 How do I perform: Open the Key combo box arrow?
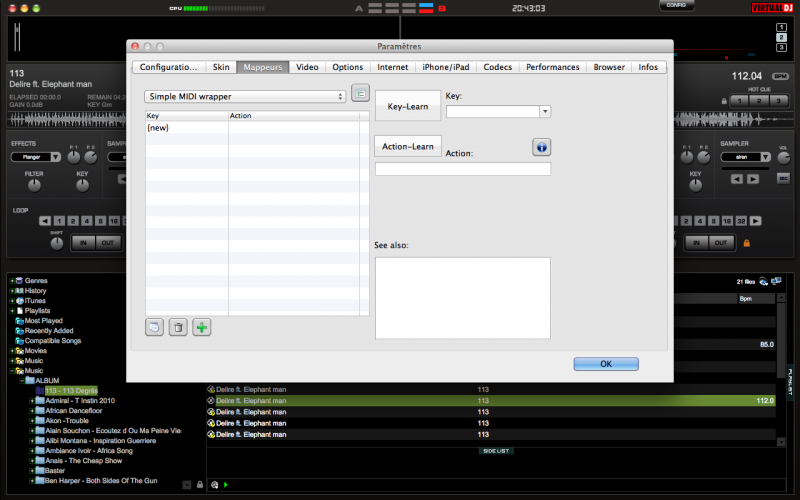point(545,111)
